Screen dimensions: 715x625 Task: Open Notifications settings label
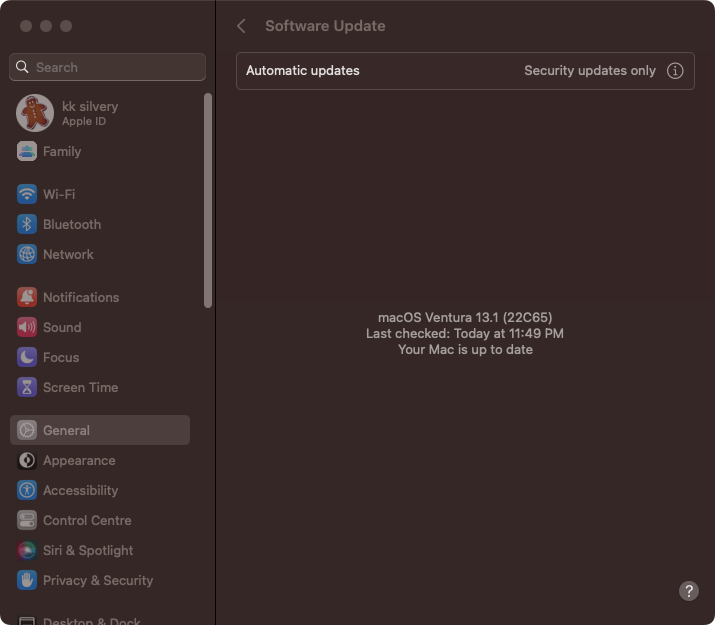[x=81, y=297]
